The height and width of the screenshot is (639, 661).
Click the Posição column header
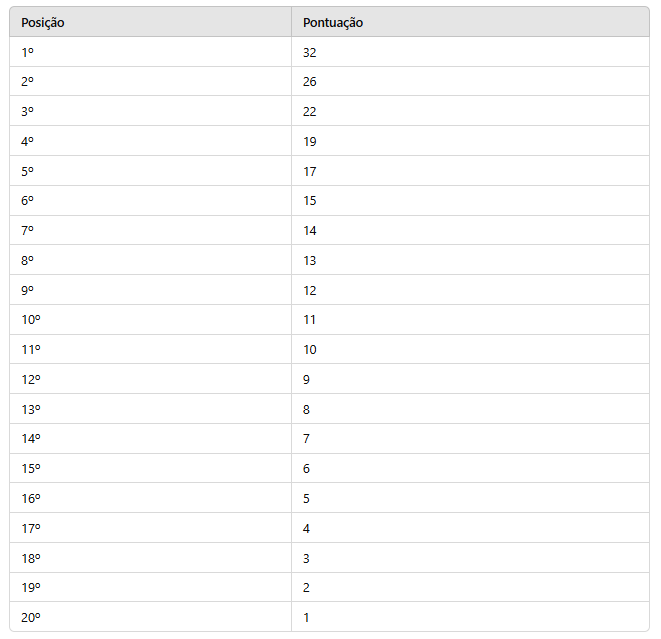click(43, 22)
